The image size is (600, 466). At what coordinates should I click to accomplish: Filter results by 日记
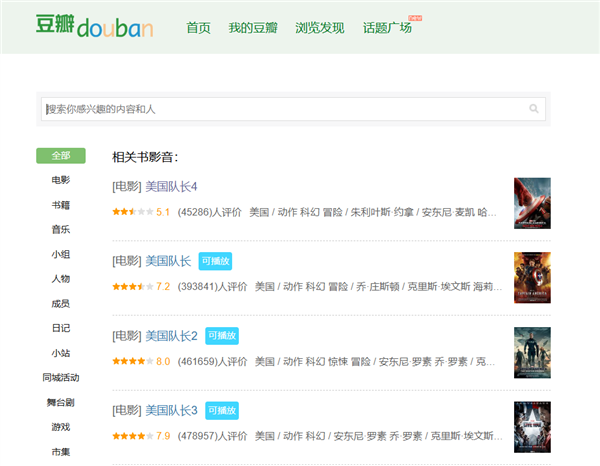(x=61, y=328)
